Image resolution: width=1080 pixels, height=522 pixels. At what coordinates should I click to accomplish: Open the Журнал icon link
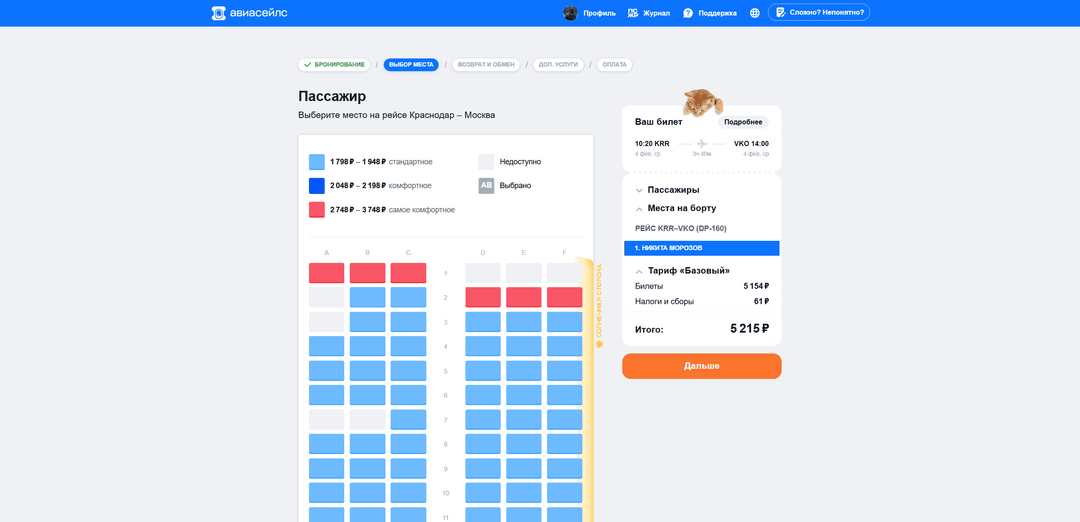pos(632,13)
